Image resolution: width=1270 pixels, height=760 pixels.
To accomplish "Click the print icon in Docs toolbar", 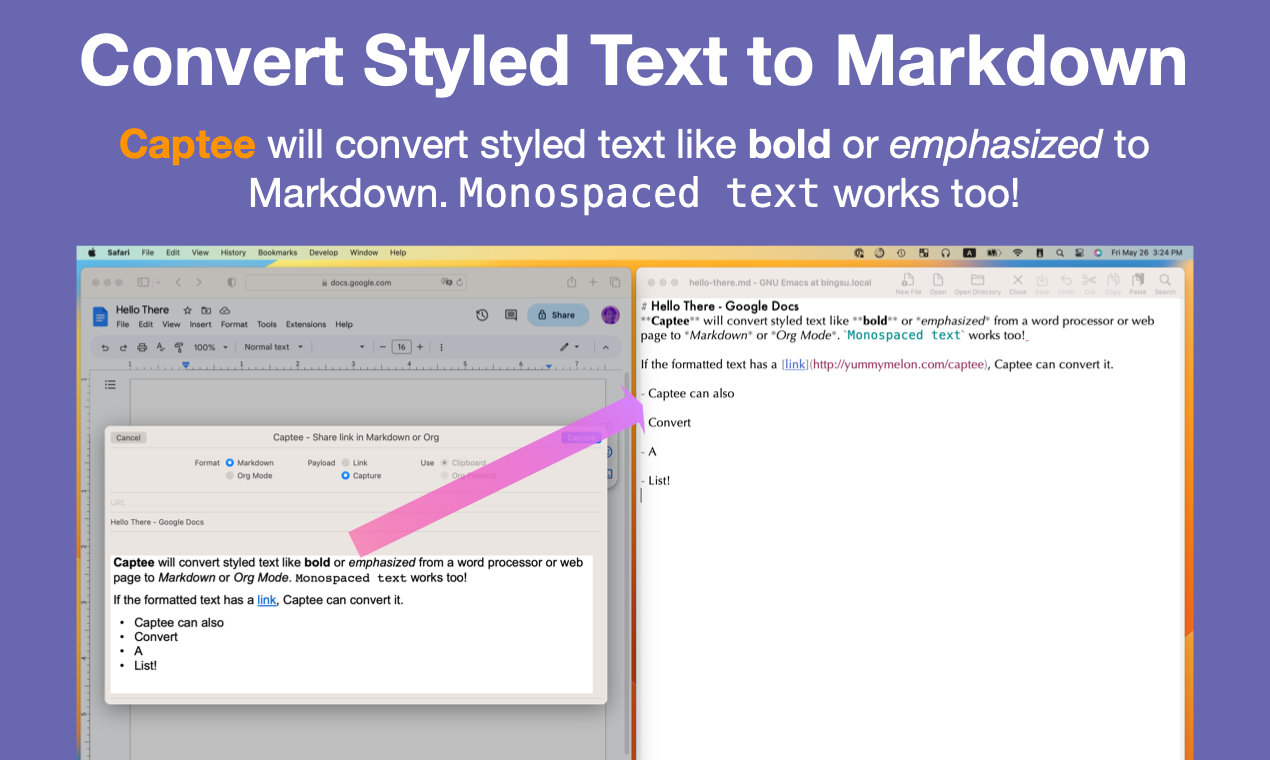I will [x=142, y=347].
